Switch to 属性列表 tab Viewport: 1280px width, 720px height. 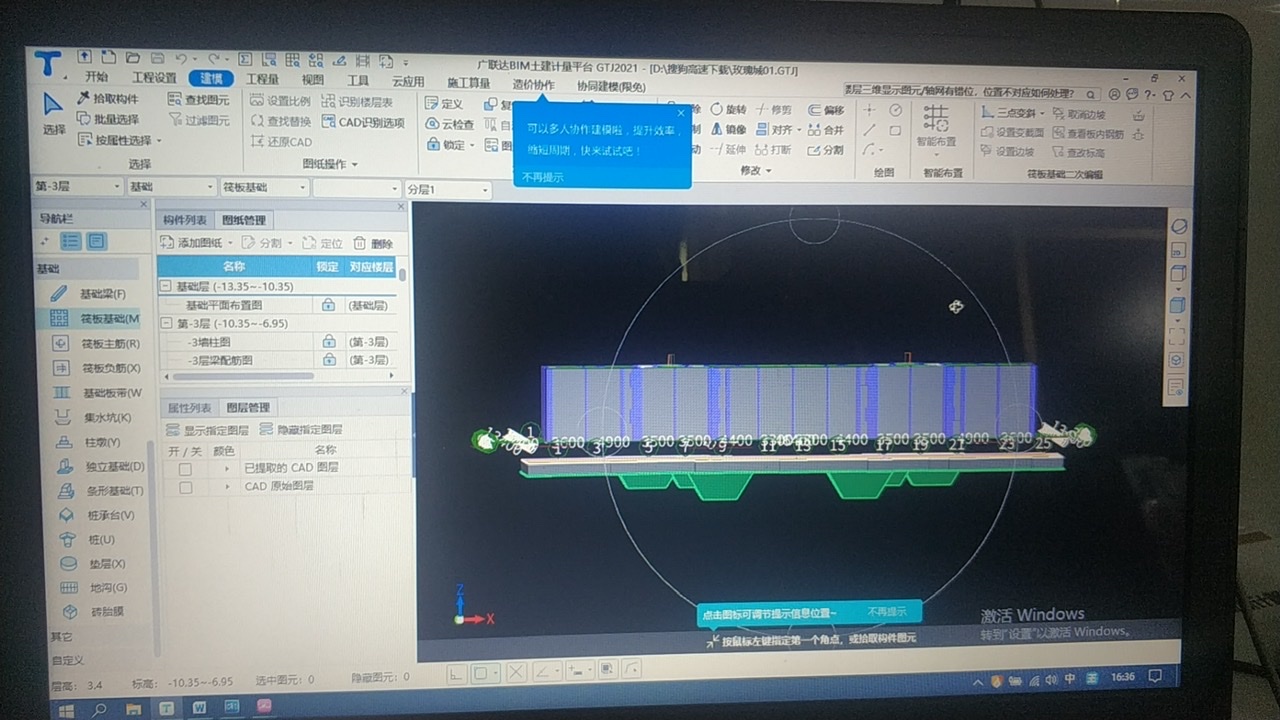pos(189,408)
